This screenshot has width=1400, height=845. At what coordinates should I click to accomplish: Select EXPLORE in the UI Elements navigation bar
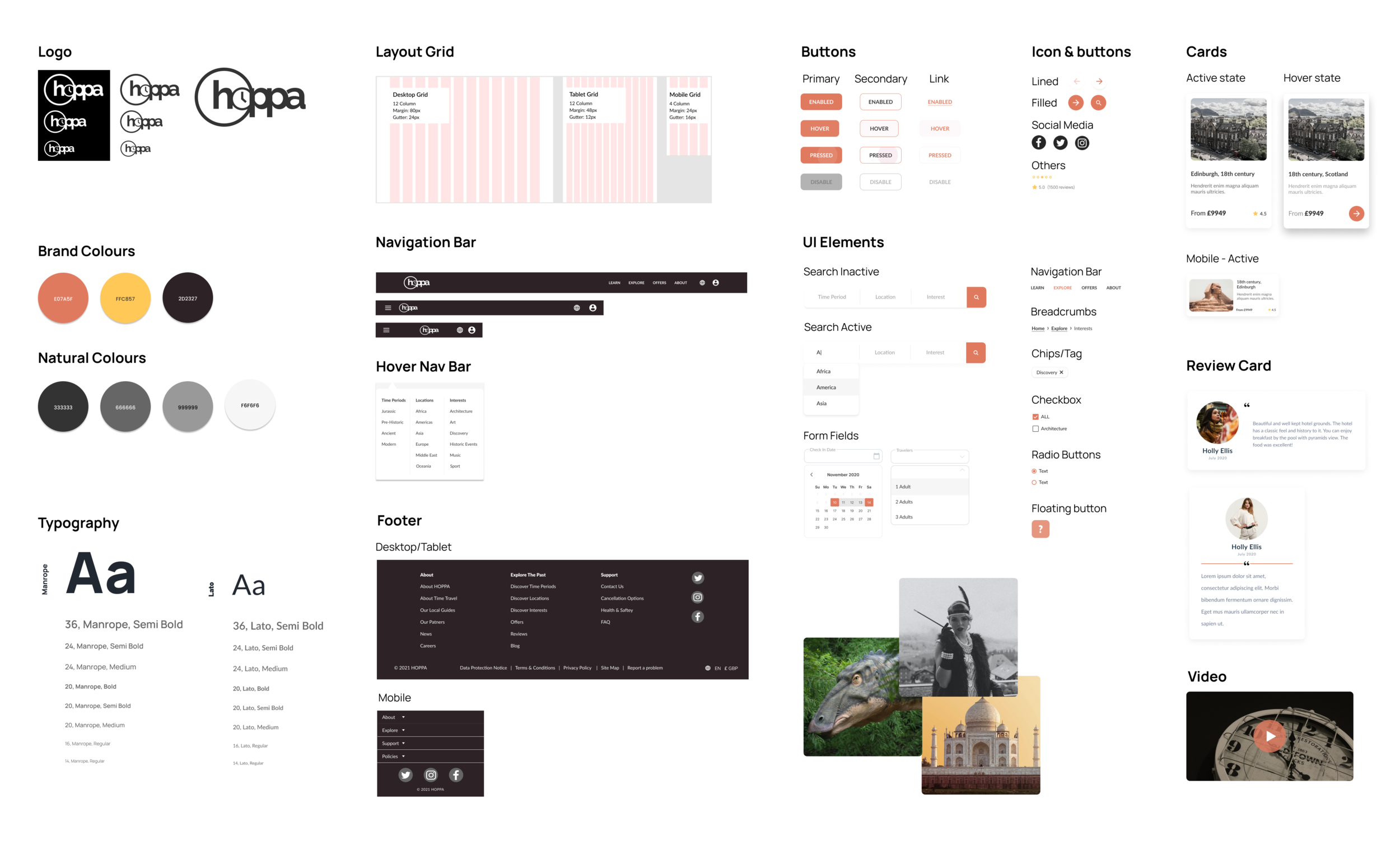1062,287
